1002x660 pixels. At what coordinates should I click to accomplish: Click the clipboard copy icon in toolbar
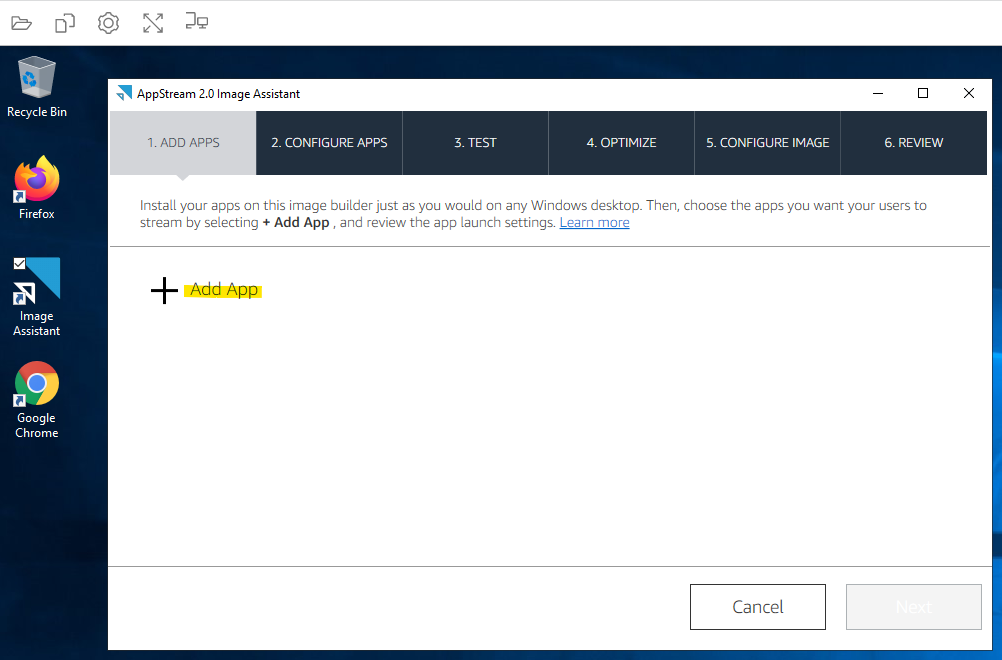tap(65, 23)
